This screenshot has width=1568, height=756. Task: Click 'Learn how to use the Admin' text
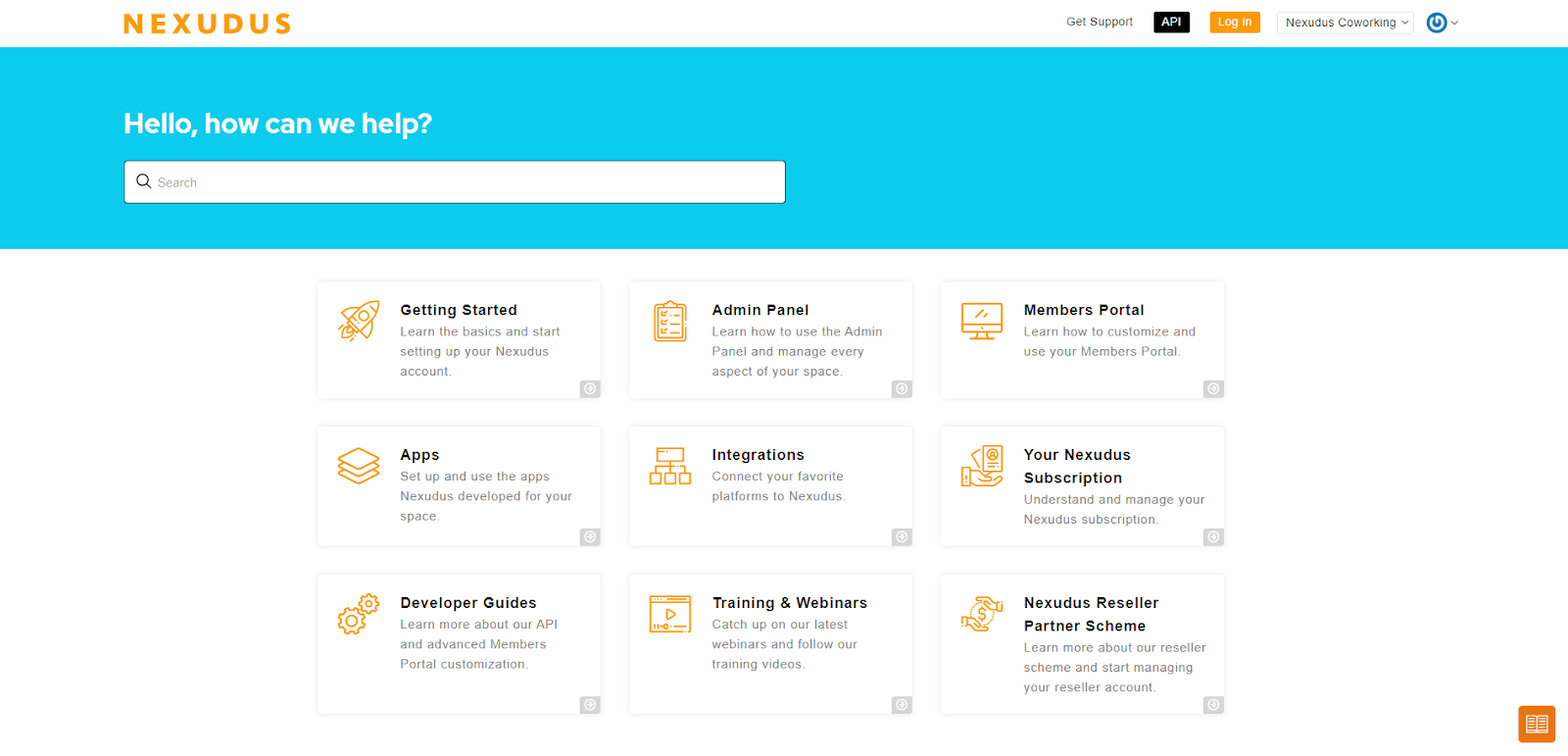pyautogui.click(x=798, y=331)
